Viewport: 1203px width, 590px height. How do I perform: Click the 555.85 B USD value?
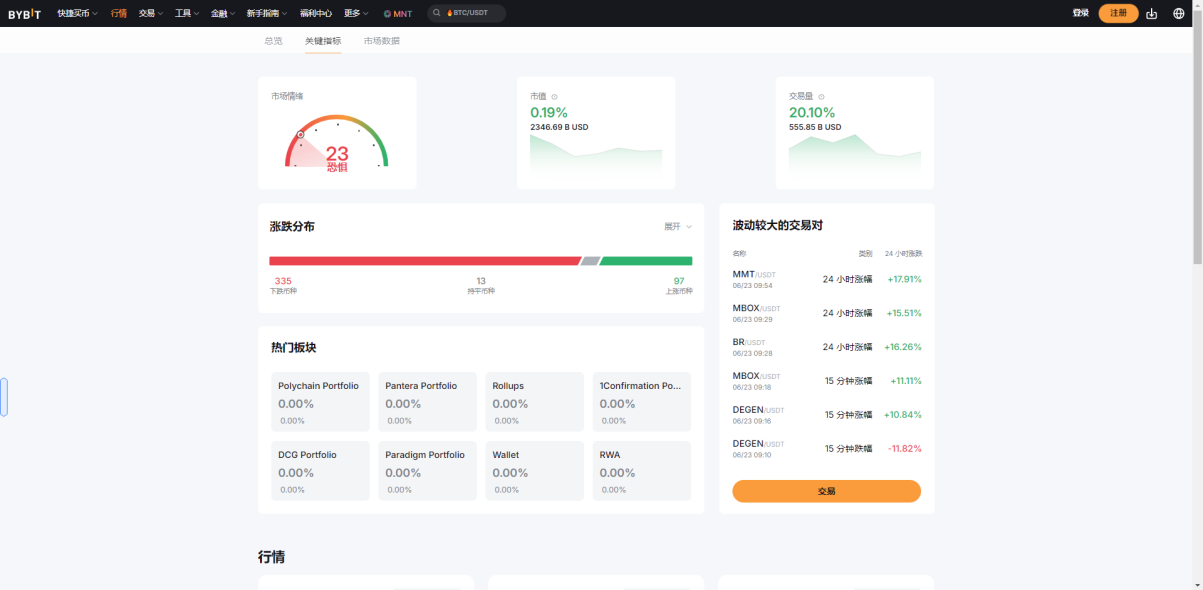(x=815, y=127)
